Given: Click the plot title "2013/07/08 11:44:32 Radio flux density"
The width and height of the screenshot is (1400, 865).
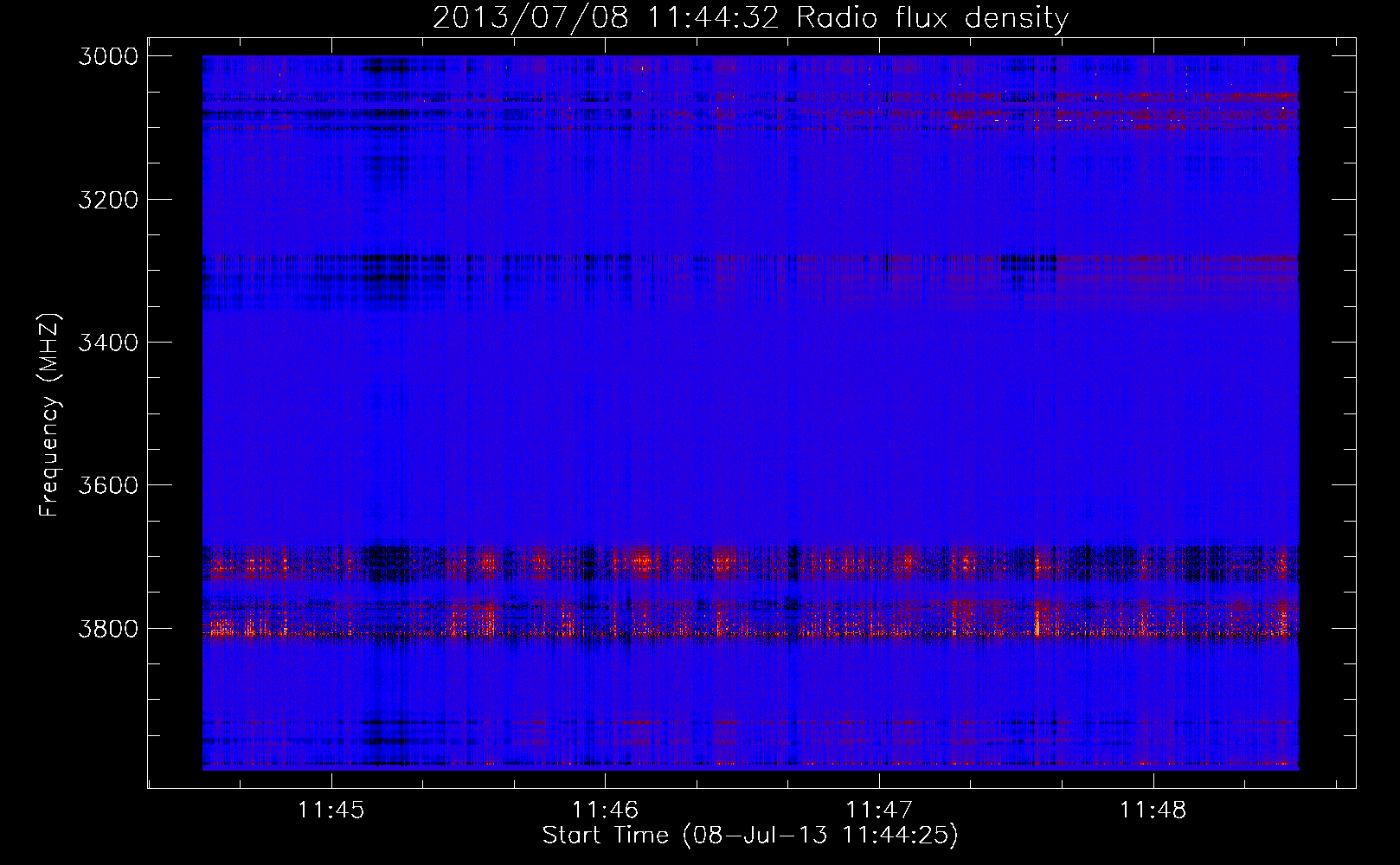Looking at the screenshot, I should pyautogui.click(x=750, y=17).
